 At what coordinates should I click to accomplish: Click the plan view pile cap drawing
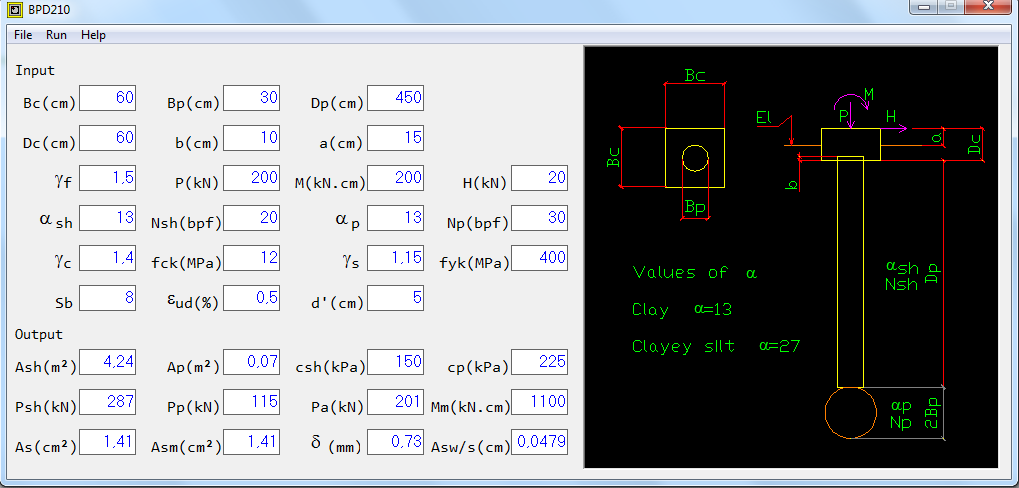coord(695,158)
